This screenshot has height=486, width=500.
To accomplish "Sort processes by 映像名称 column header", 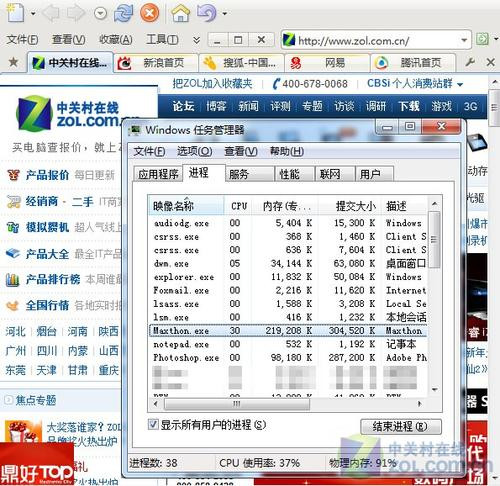I will [x=186, y=206].
